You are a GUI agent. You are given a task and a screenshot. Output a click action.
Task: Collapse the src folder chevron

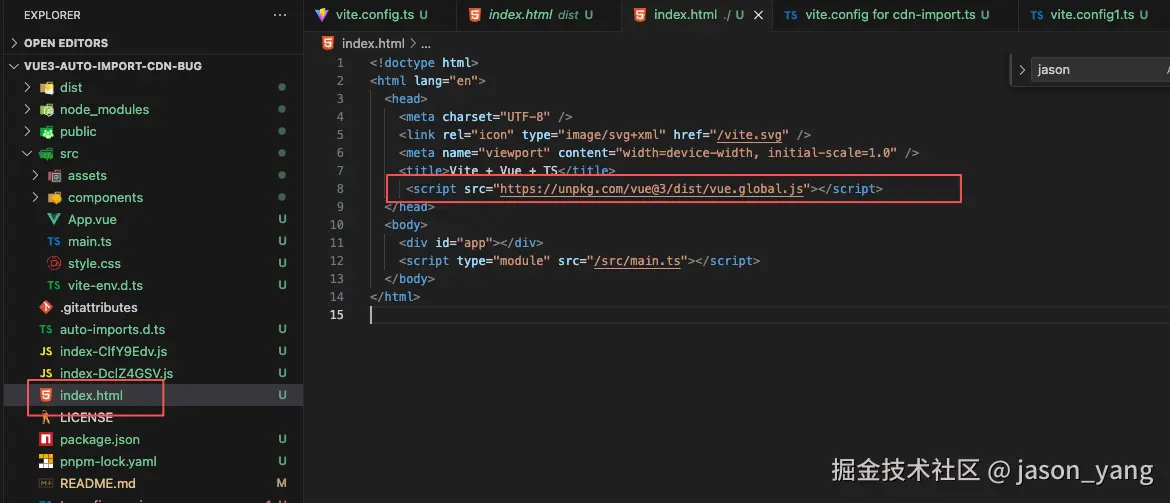click(x=28, y=154)
